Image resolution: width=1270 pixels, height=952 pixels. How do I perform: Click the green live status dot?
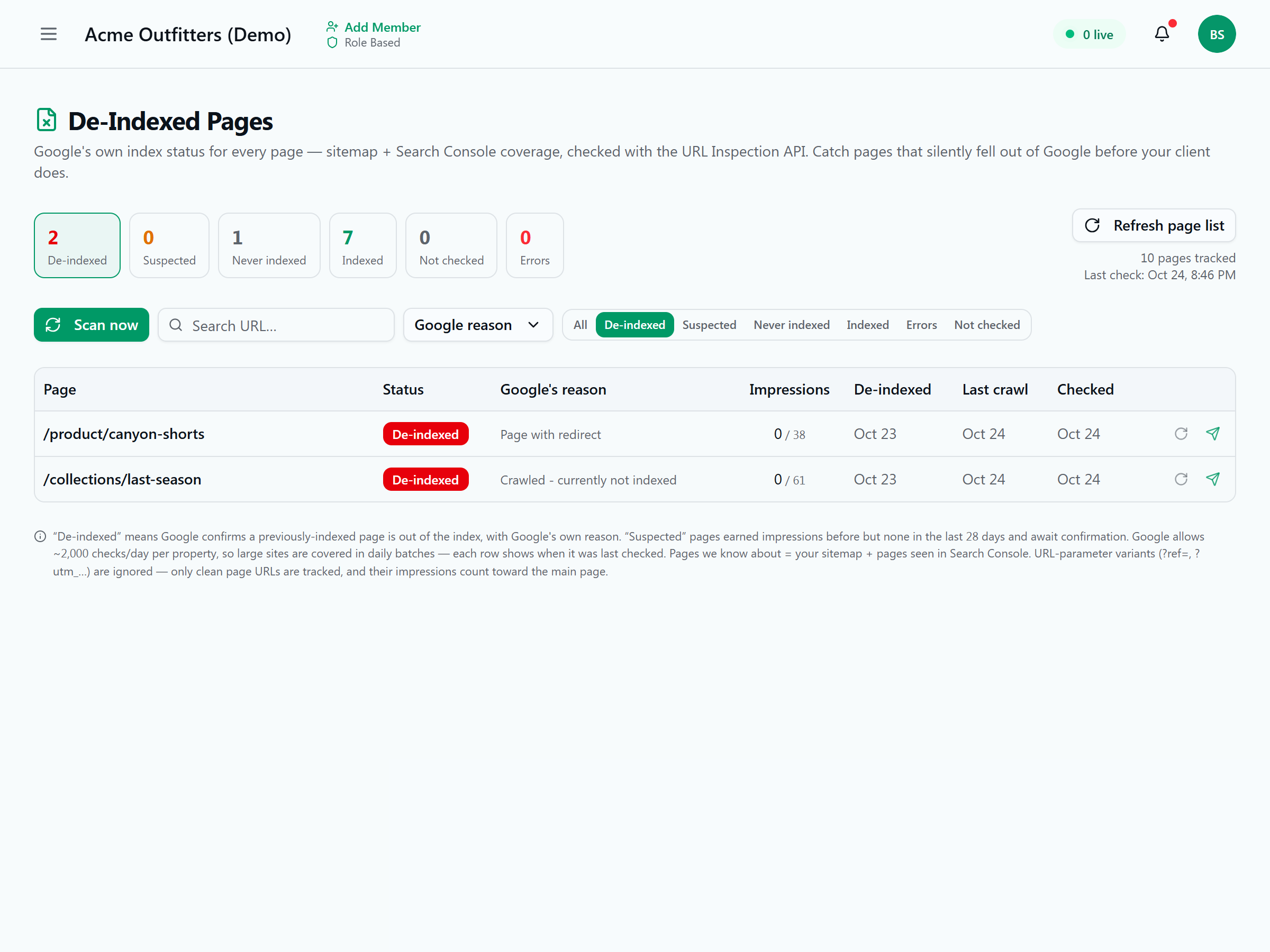point(1069,34)
